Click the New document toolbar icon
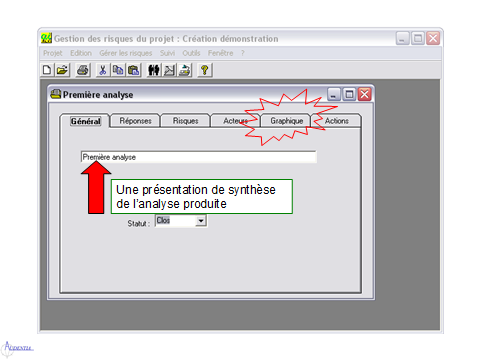Viewport: 480px width, 360px height. pos(47,70)
